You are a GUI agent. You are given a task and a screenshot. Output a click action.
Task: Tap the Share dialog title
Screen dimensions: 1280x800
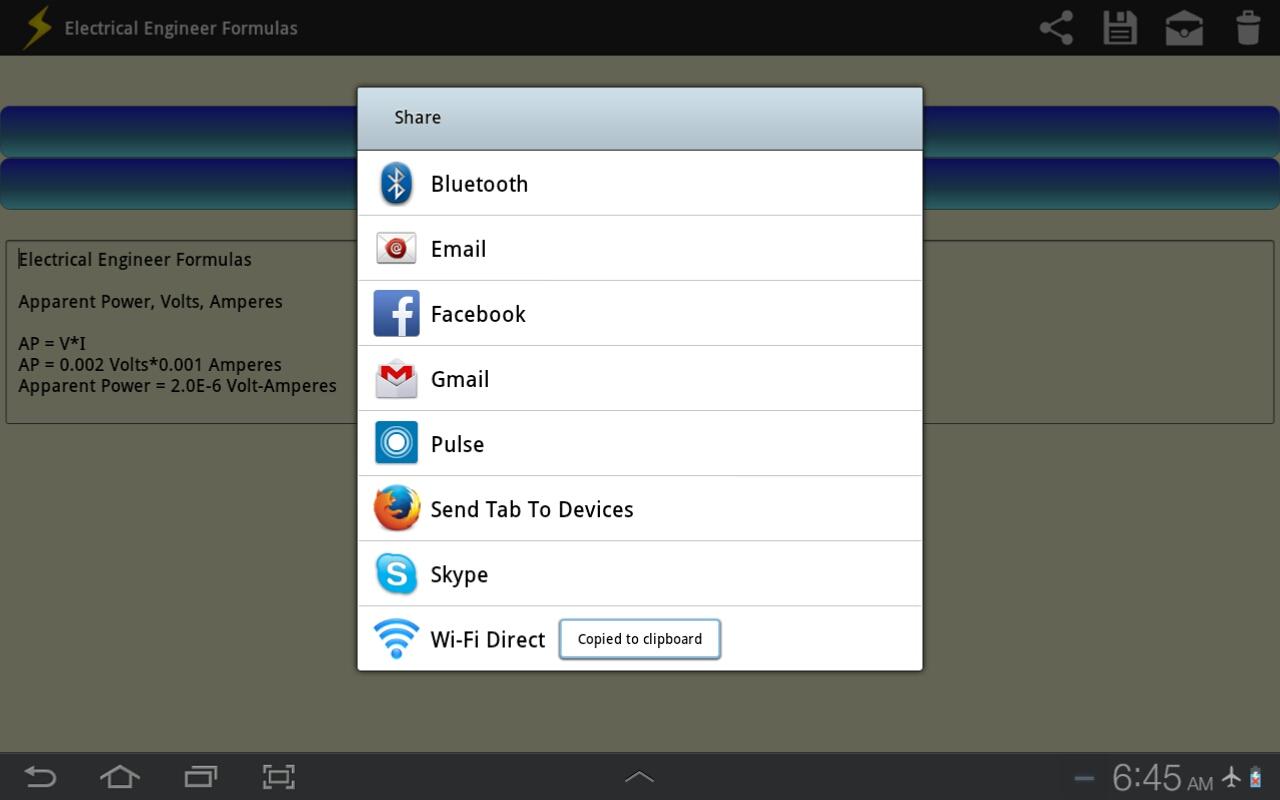click(x=417, y=117)
